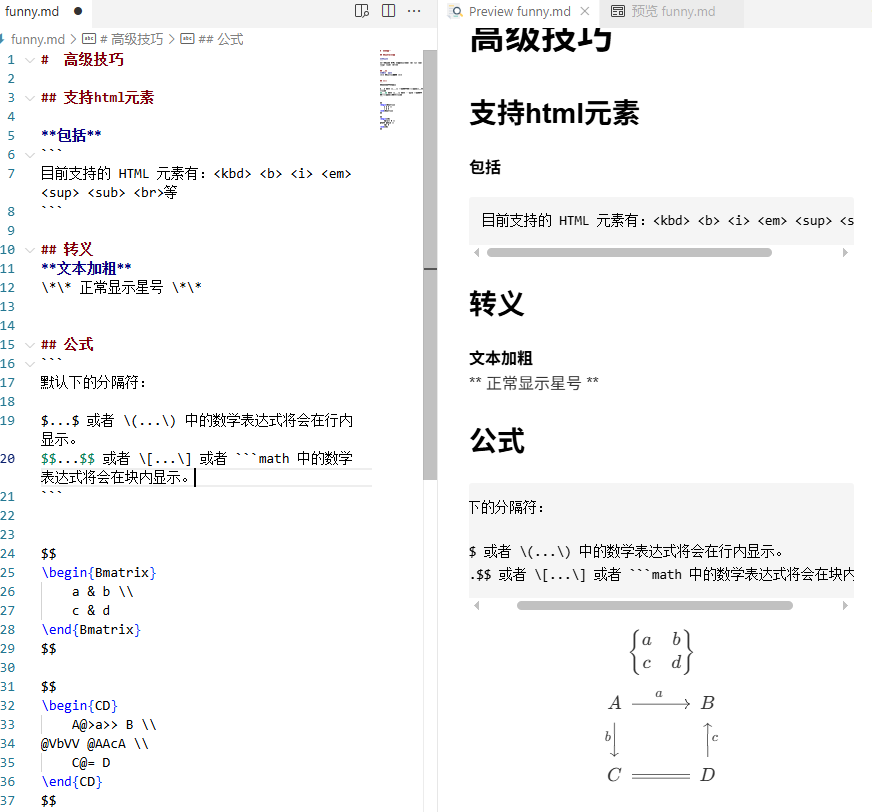The width and height of the screenshot is (872, 812).
Task: Collapse the code block fold on line 6
Action: tap(30, 155)
